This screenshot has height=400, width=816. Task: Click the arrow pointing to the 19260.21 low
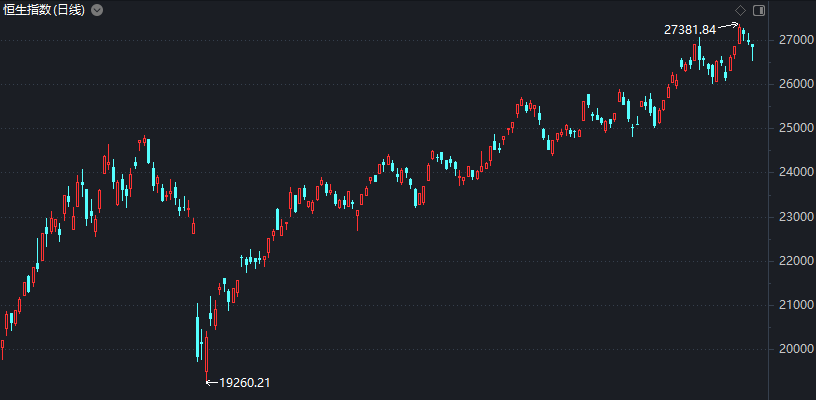click(x=211, y=382)
